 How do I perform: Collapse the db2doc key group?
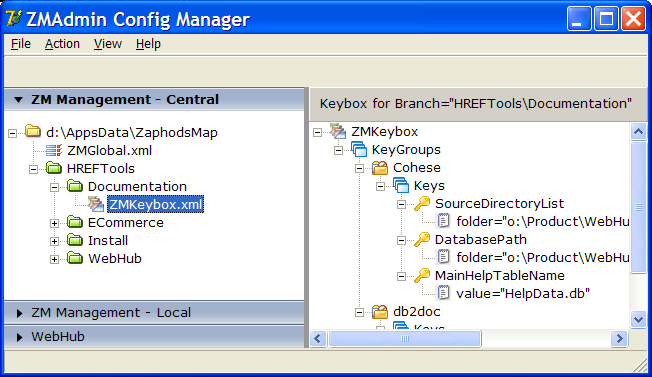[359, 313]
